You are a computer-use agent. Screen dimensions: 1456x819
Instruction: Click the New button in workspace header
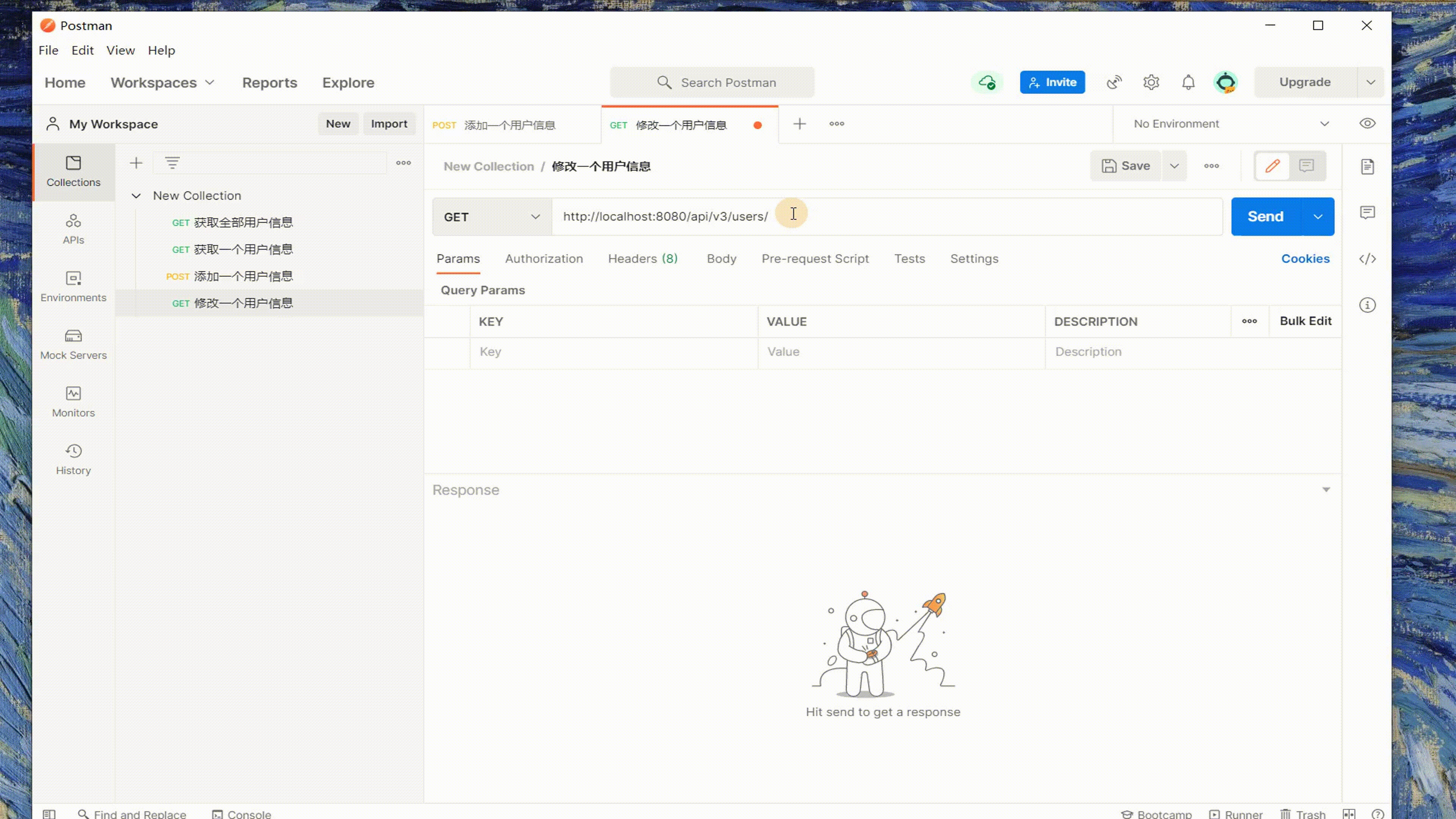pyautogui.click(x=338, y=124)
